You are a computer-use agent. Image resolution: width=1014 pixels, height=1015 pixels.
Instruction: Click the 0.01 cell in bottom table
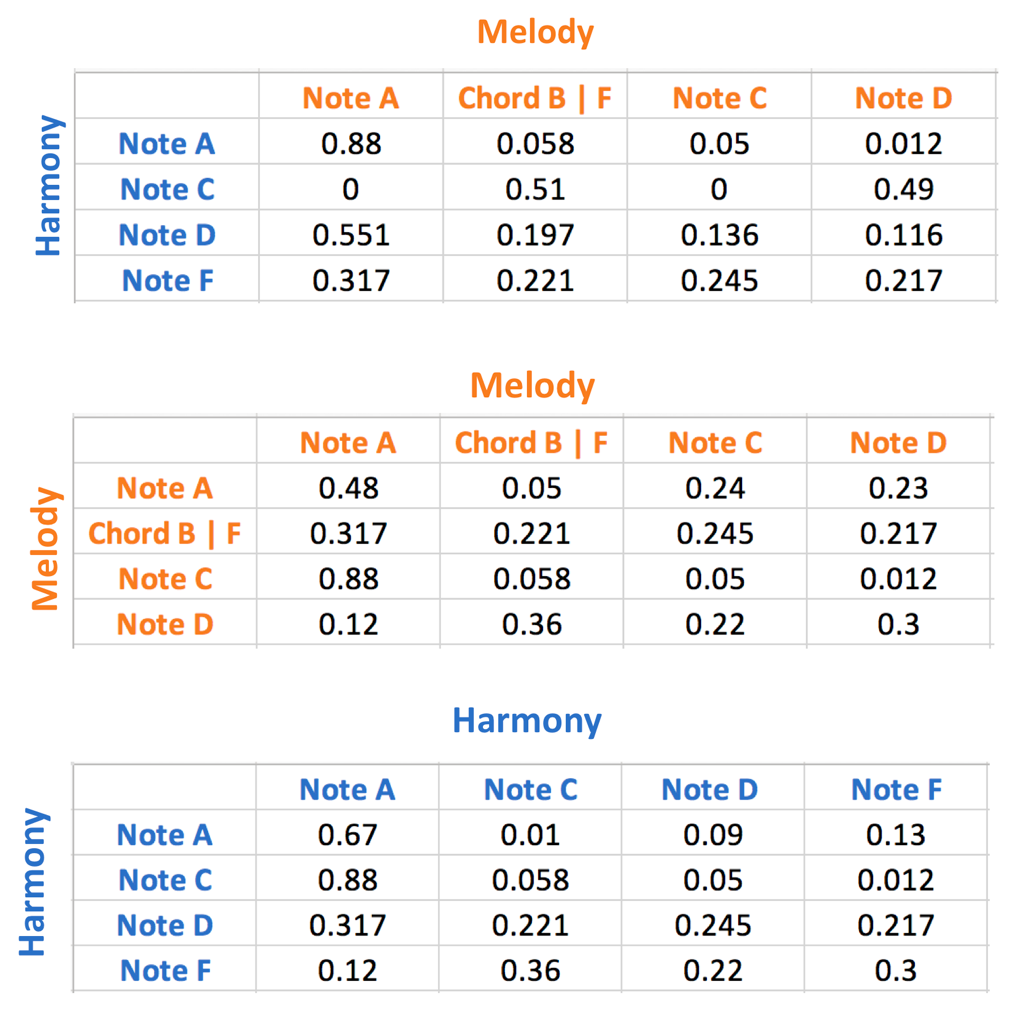[530, 834]
